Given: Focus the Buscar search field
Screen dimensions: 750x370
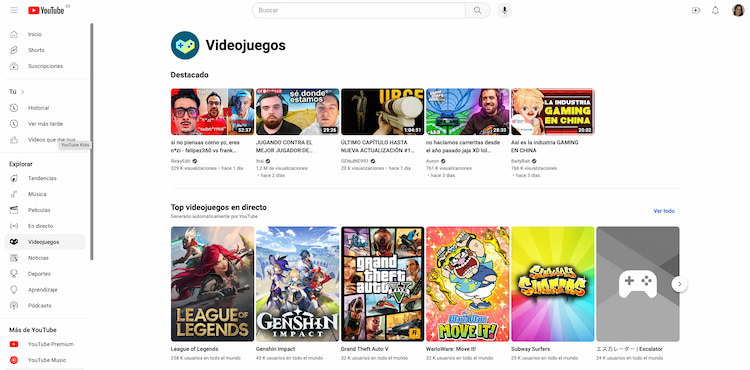Looking at the screenshot, I should pos(359,10).
